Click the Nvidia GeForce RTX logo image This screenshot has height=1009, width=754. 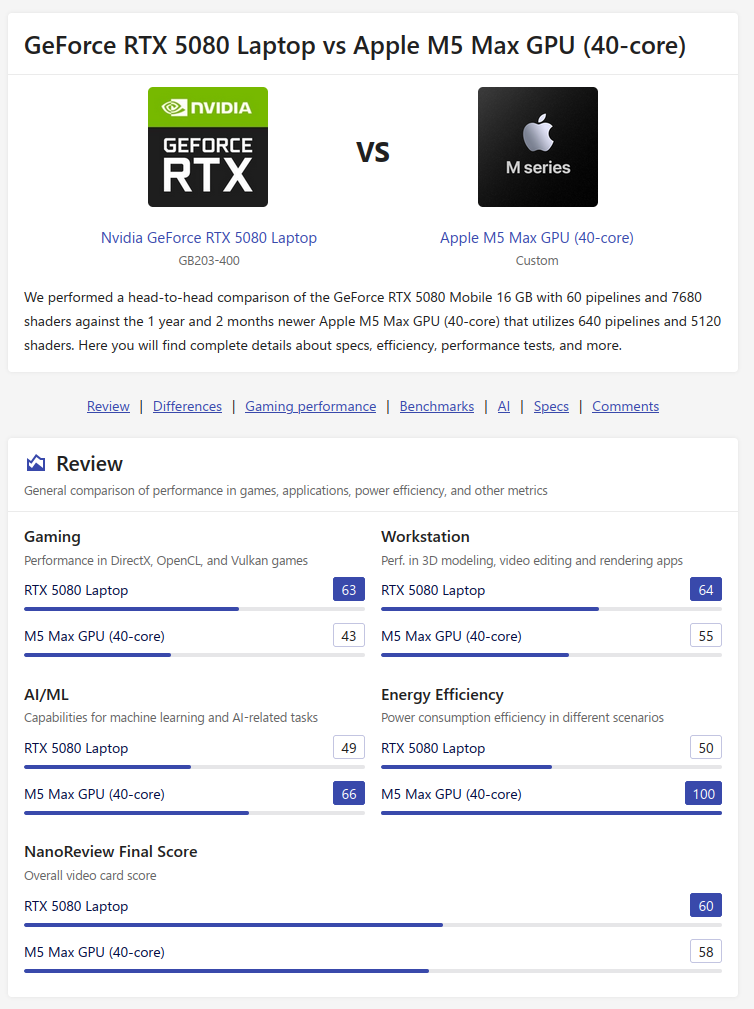coord(208,147)
